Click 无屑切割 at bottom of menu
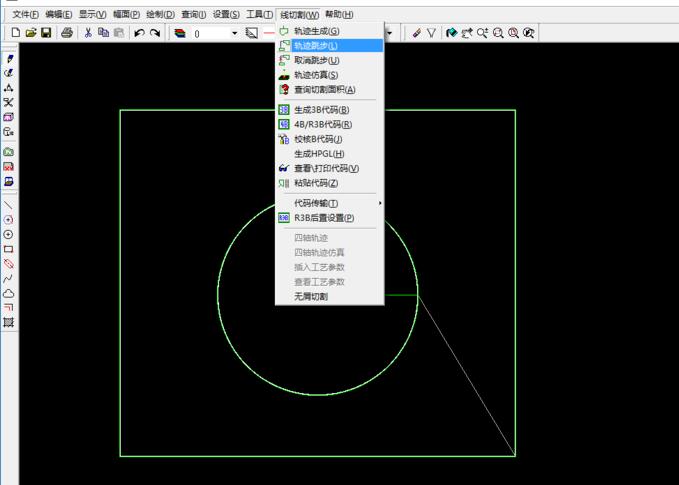Viewport: 679px width, 485px height. [310, 296]
